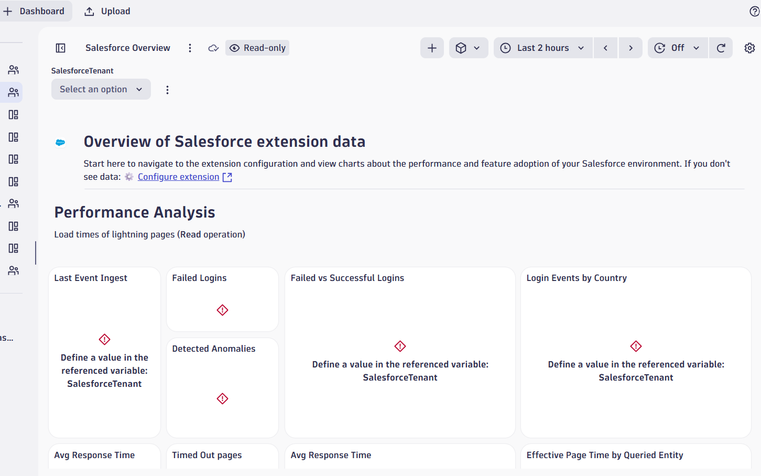
Task: Click the Upload button
Action: [107, 11]
